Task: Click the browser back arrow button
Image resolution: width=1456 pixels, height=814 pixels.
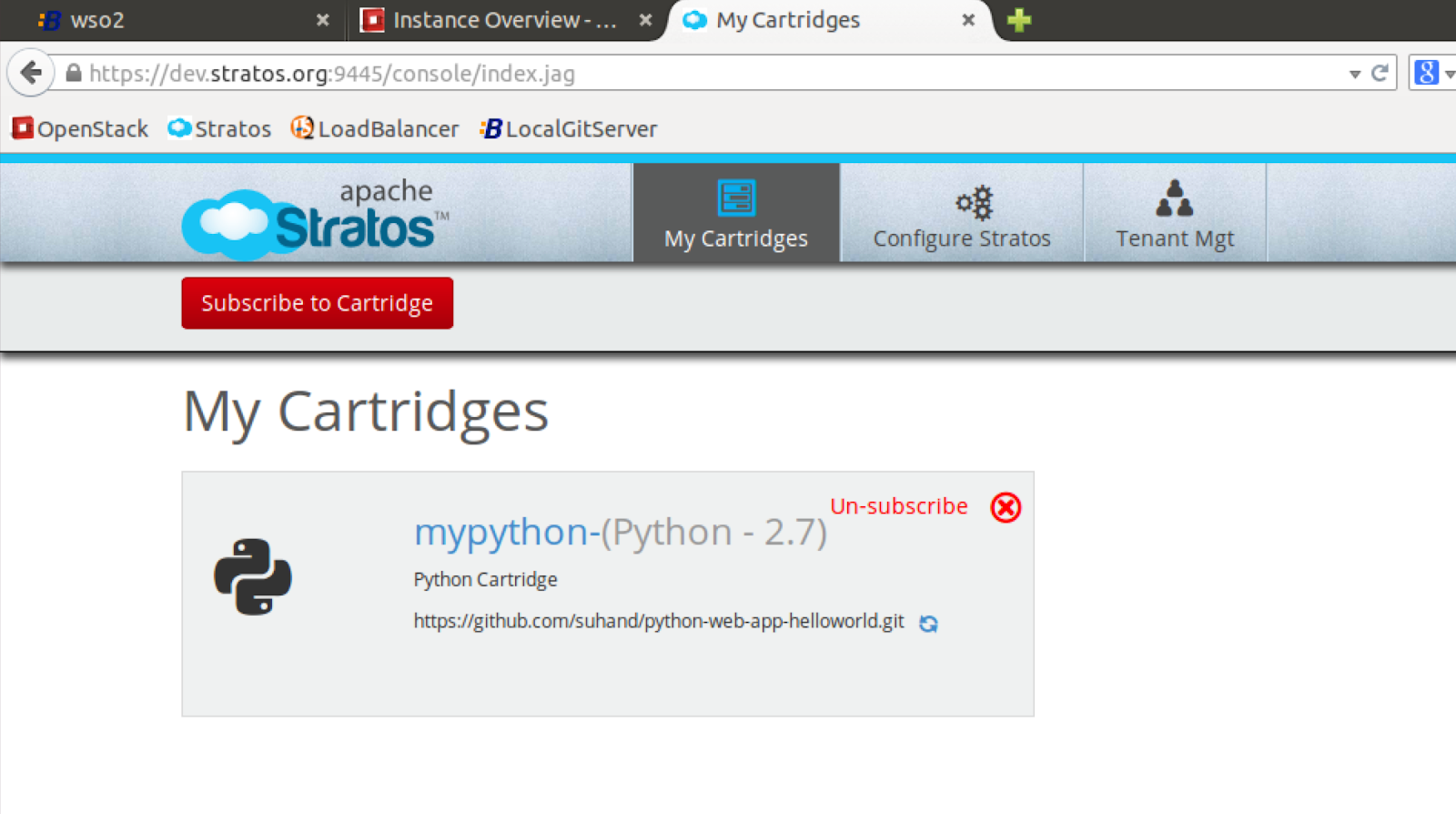Action: click(x=31, y=73)
